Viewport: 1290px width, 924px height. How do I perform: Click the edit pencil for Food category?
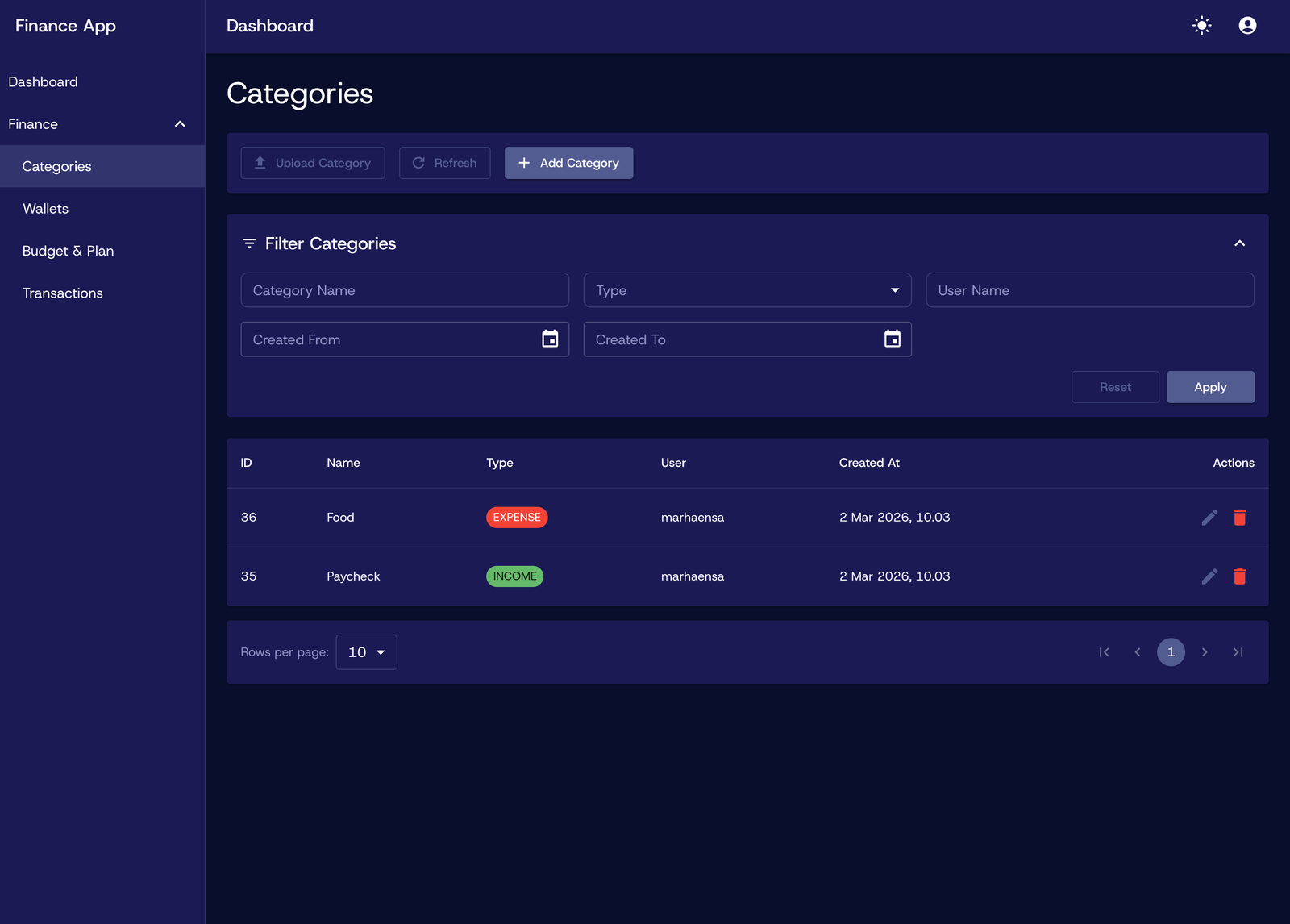1209,518
